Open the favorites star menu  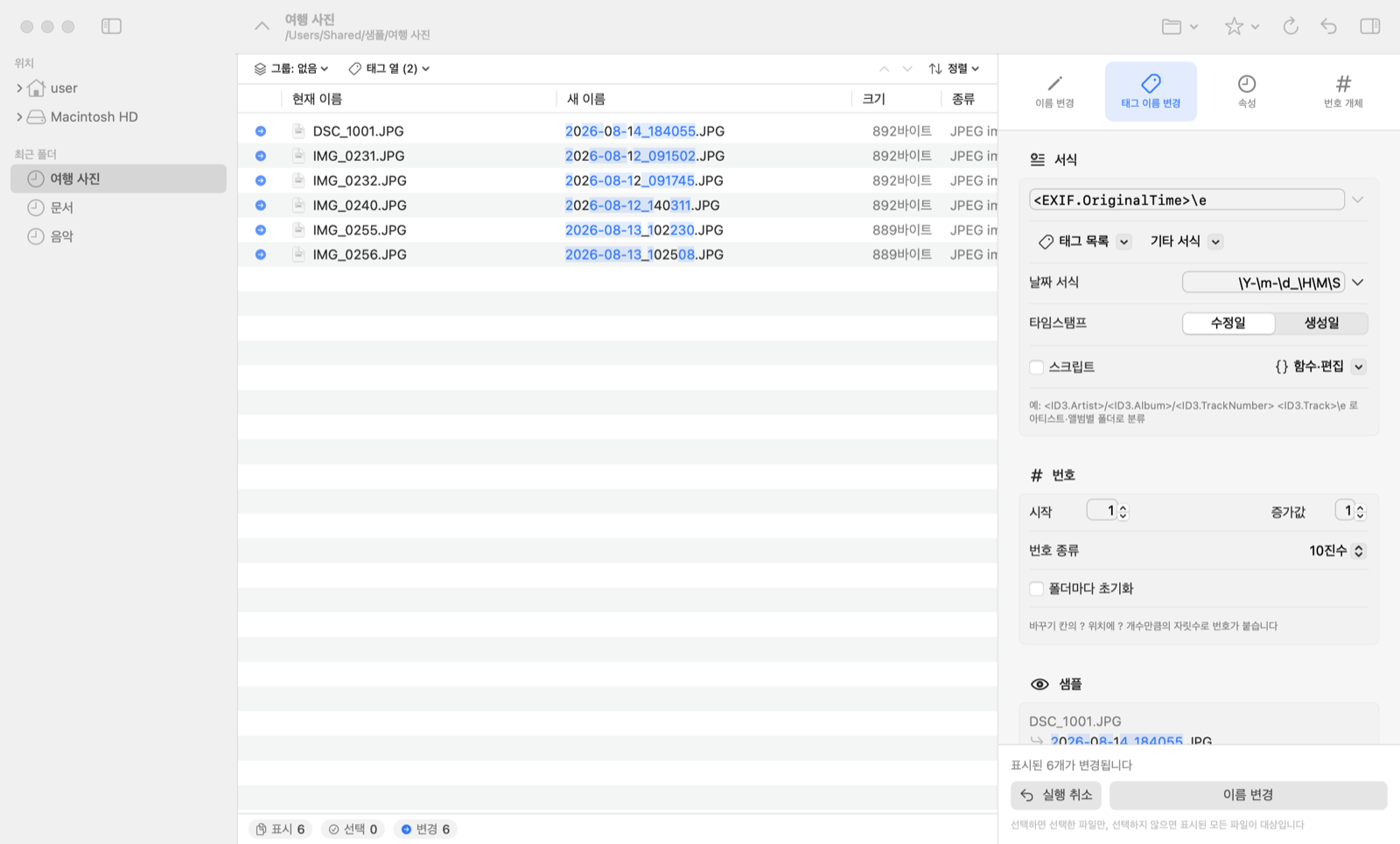click(x=1242, y=26)
